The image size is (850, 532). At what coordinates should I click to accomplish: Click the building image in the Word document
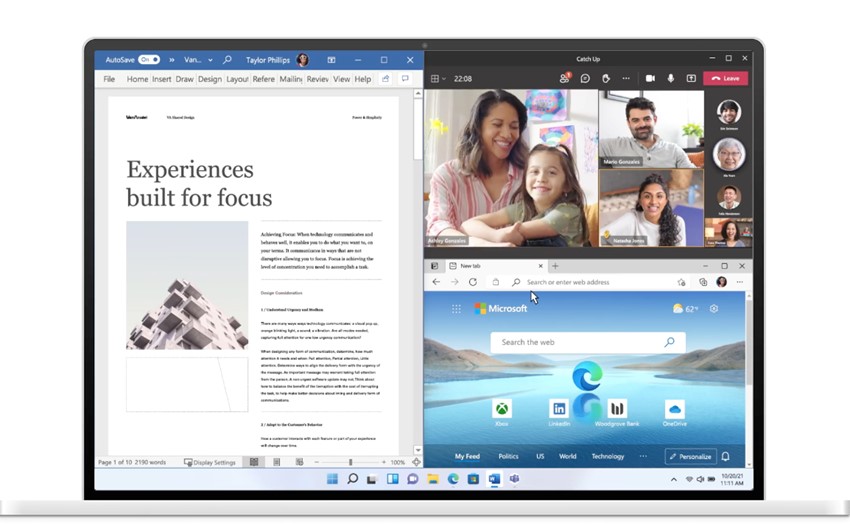(x=187, y=285)
